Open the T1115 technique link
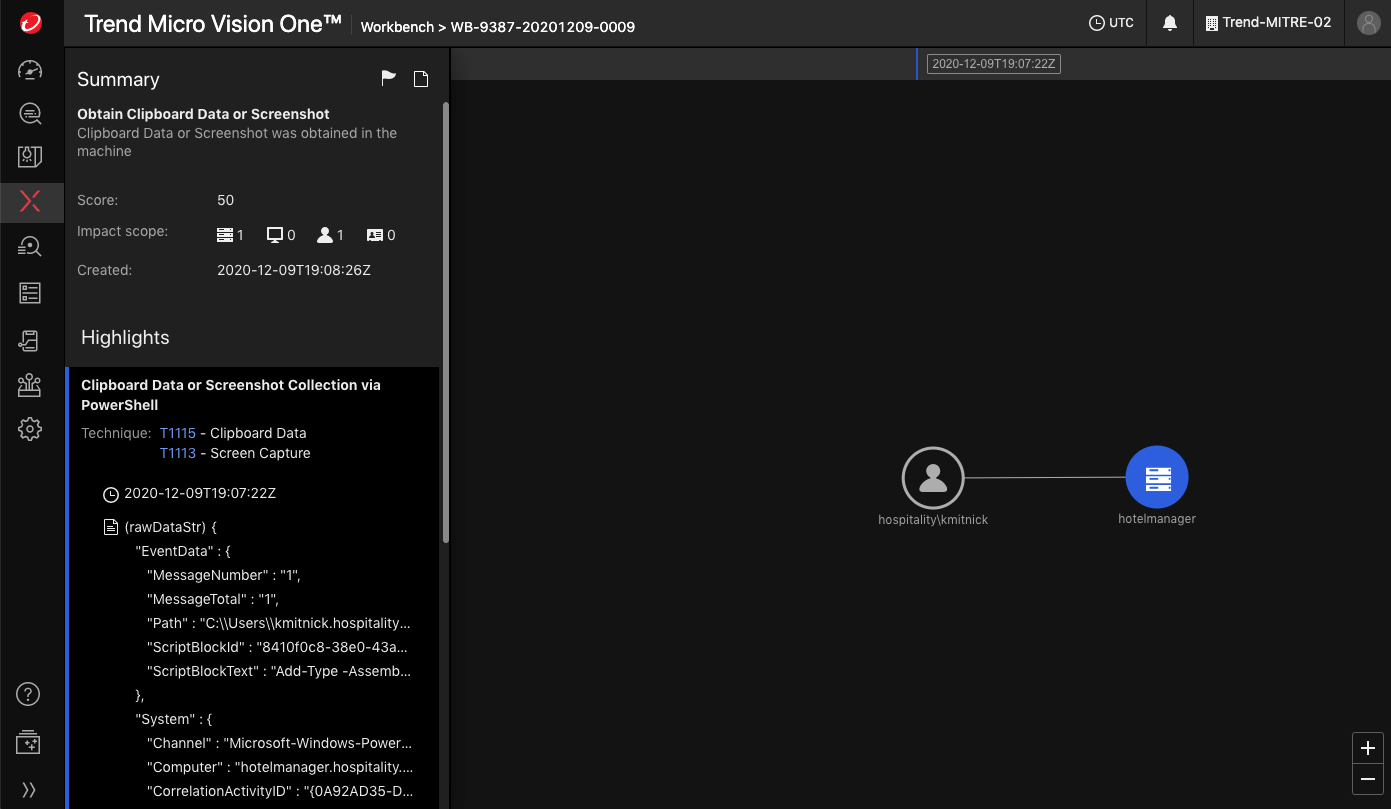The image size is (1391, 809). 178,433
